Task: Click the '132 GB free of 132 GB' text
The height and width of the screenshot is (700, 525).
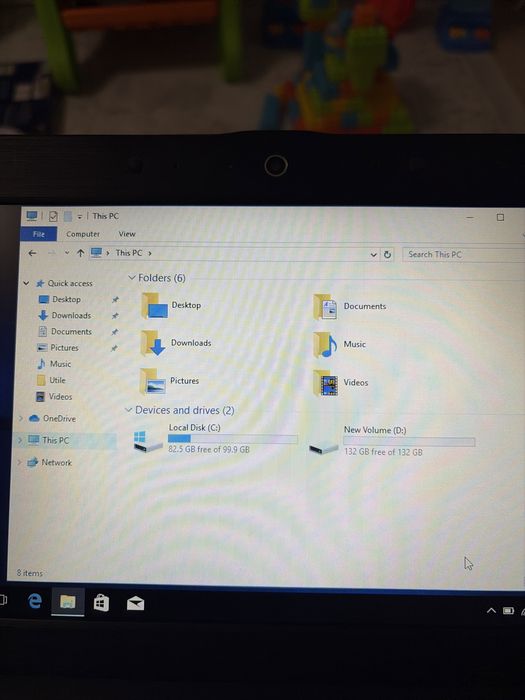Action: click(383, 452)
